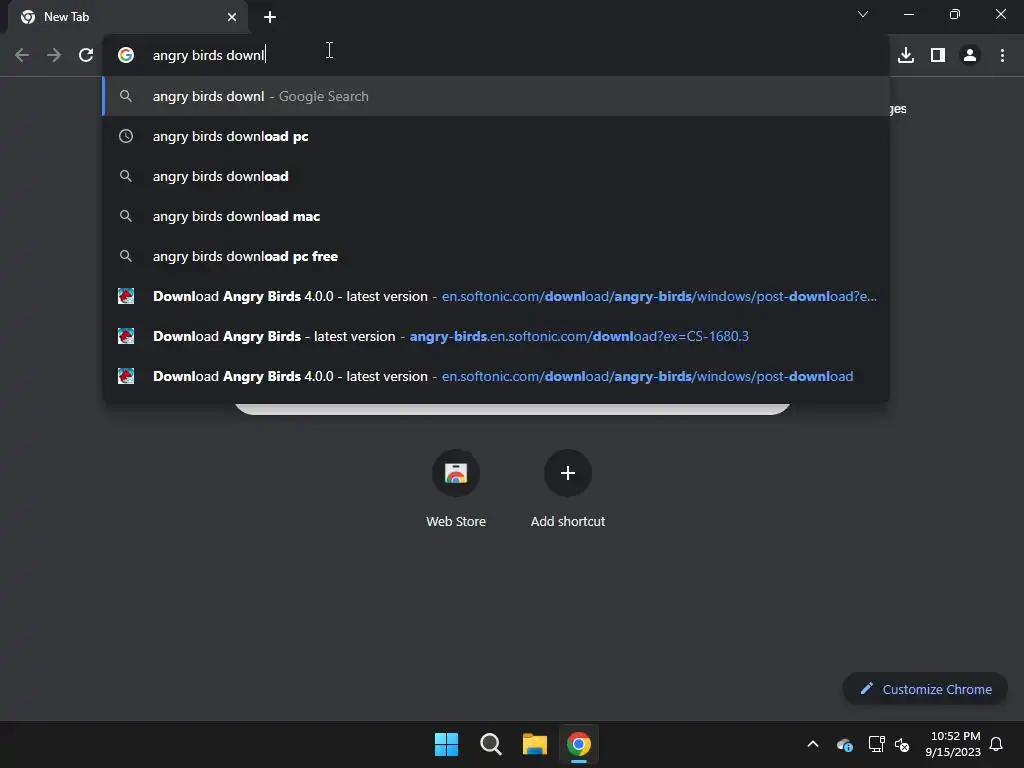The image size is (1024, 768).
Task: Click Angry Birds favicon of CS-1680.3 result
Action: point(126,336)
